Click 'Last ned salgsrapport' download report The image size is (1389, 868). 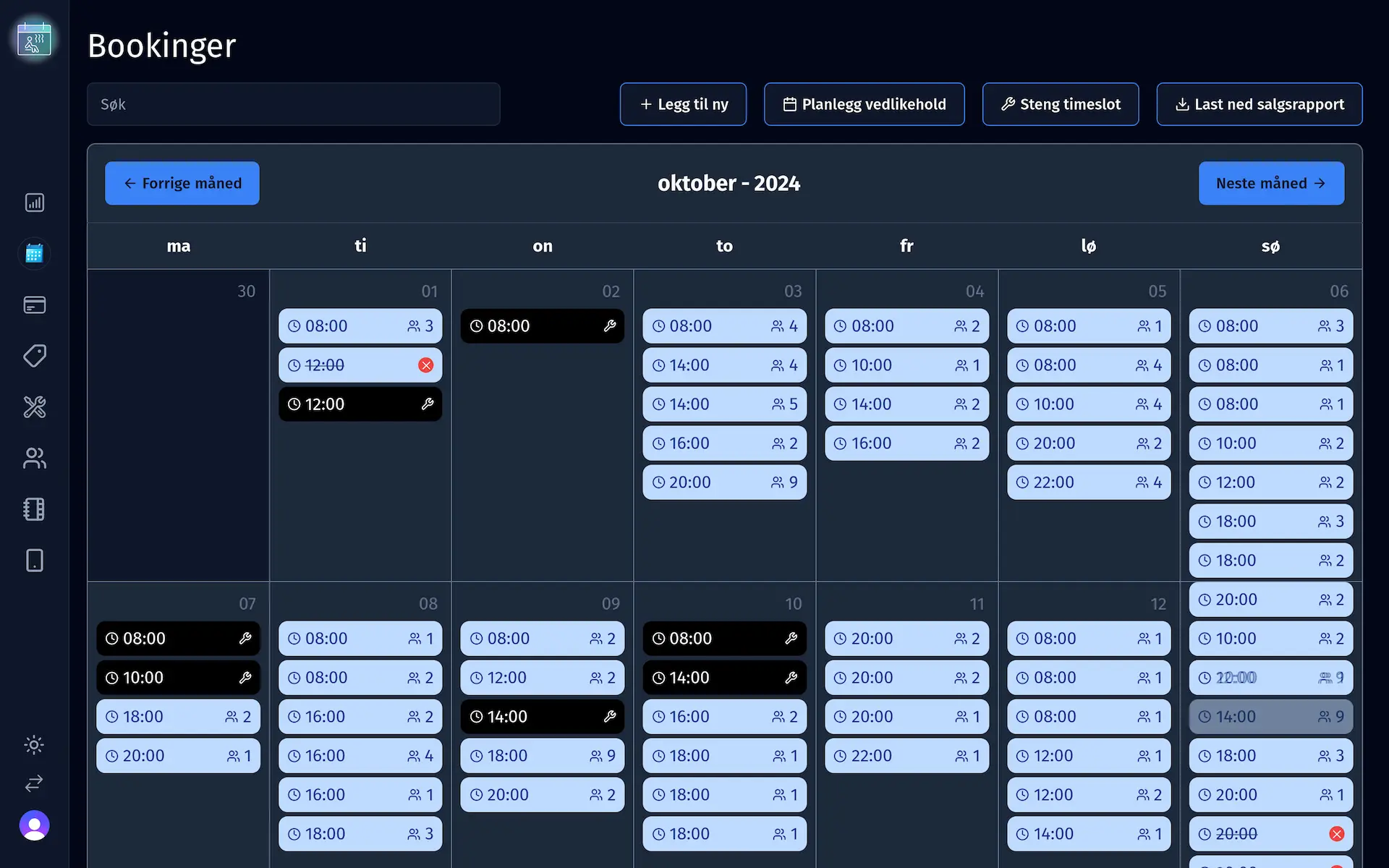click(1260, 104)
